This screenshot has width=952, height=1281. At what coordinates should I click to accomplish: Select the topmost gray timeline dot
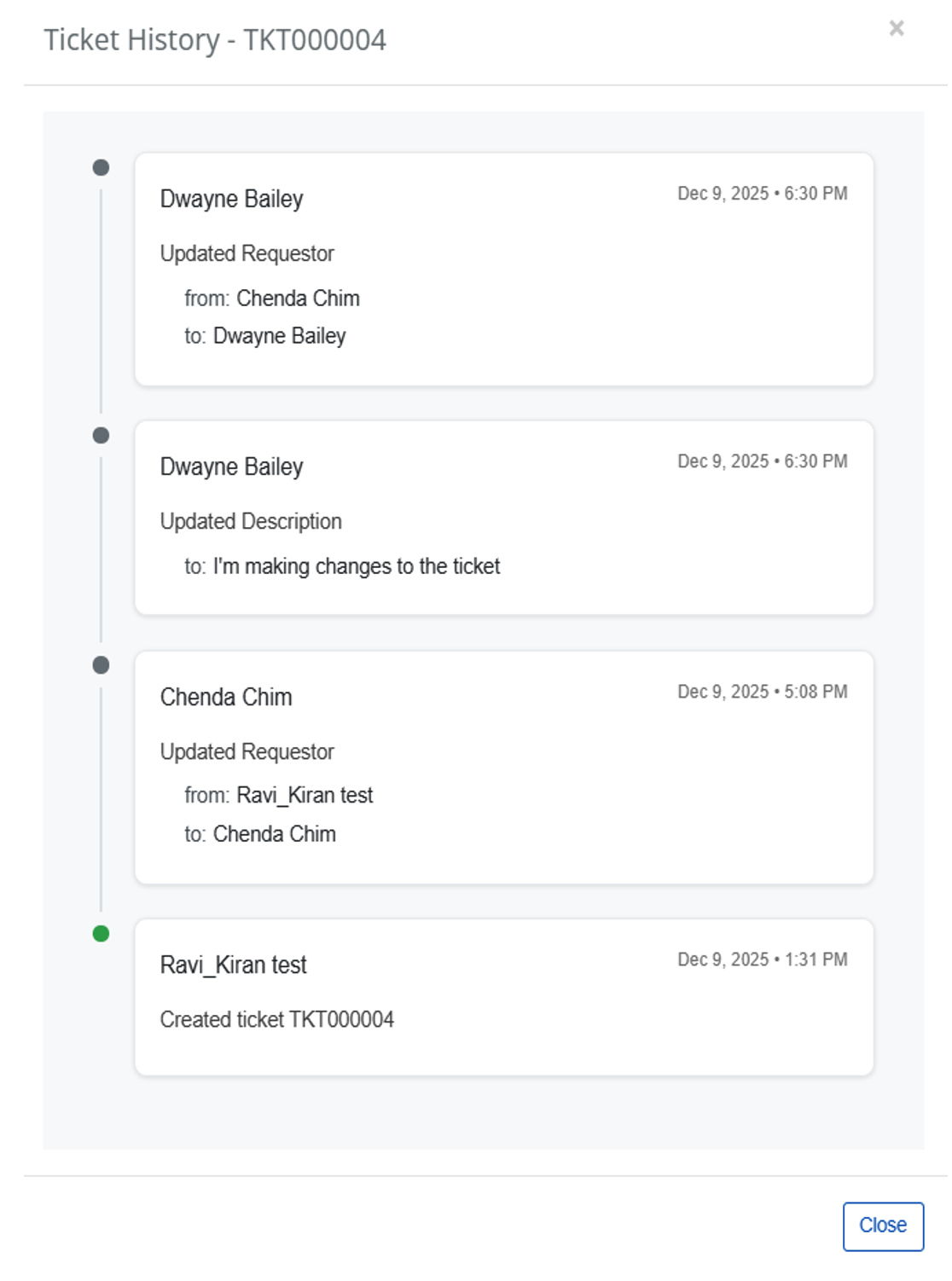(x=101, y=168)
